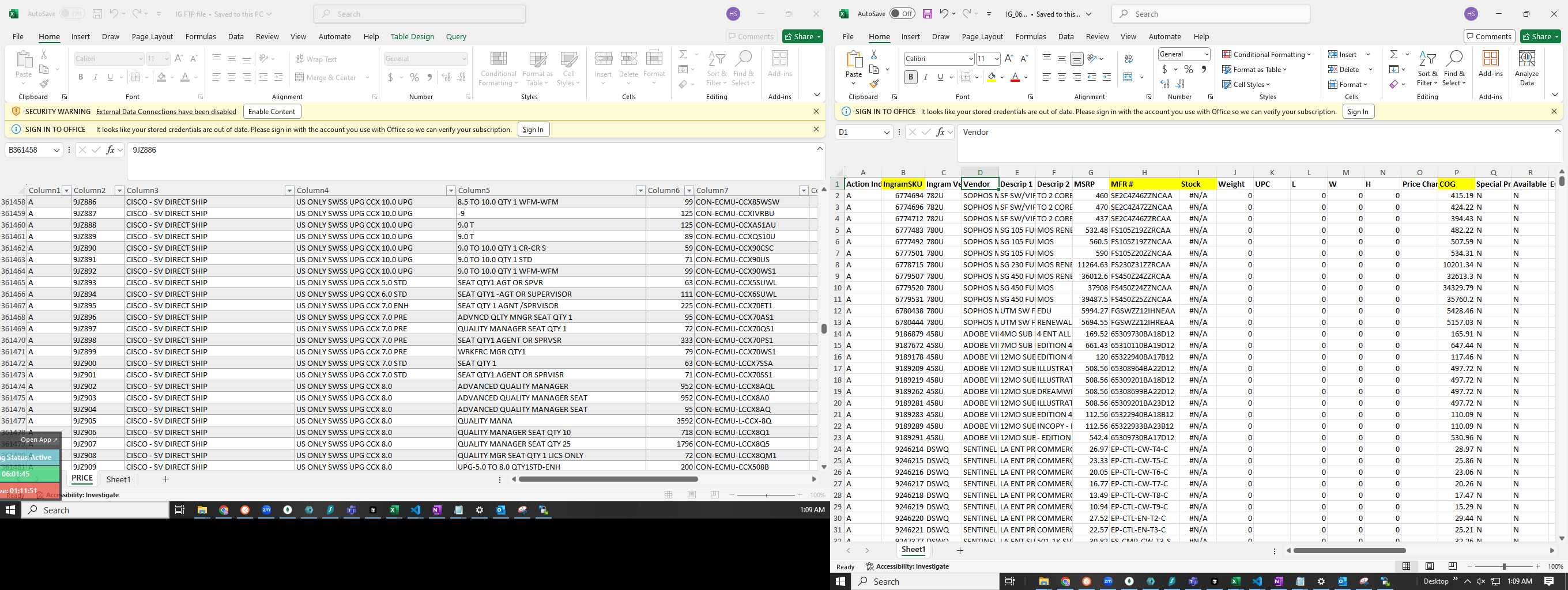Click Align Left icon in right Excel window
This screenshot has width=1568, height=590.
(1046, 77)
